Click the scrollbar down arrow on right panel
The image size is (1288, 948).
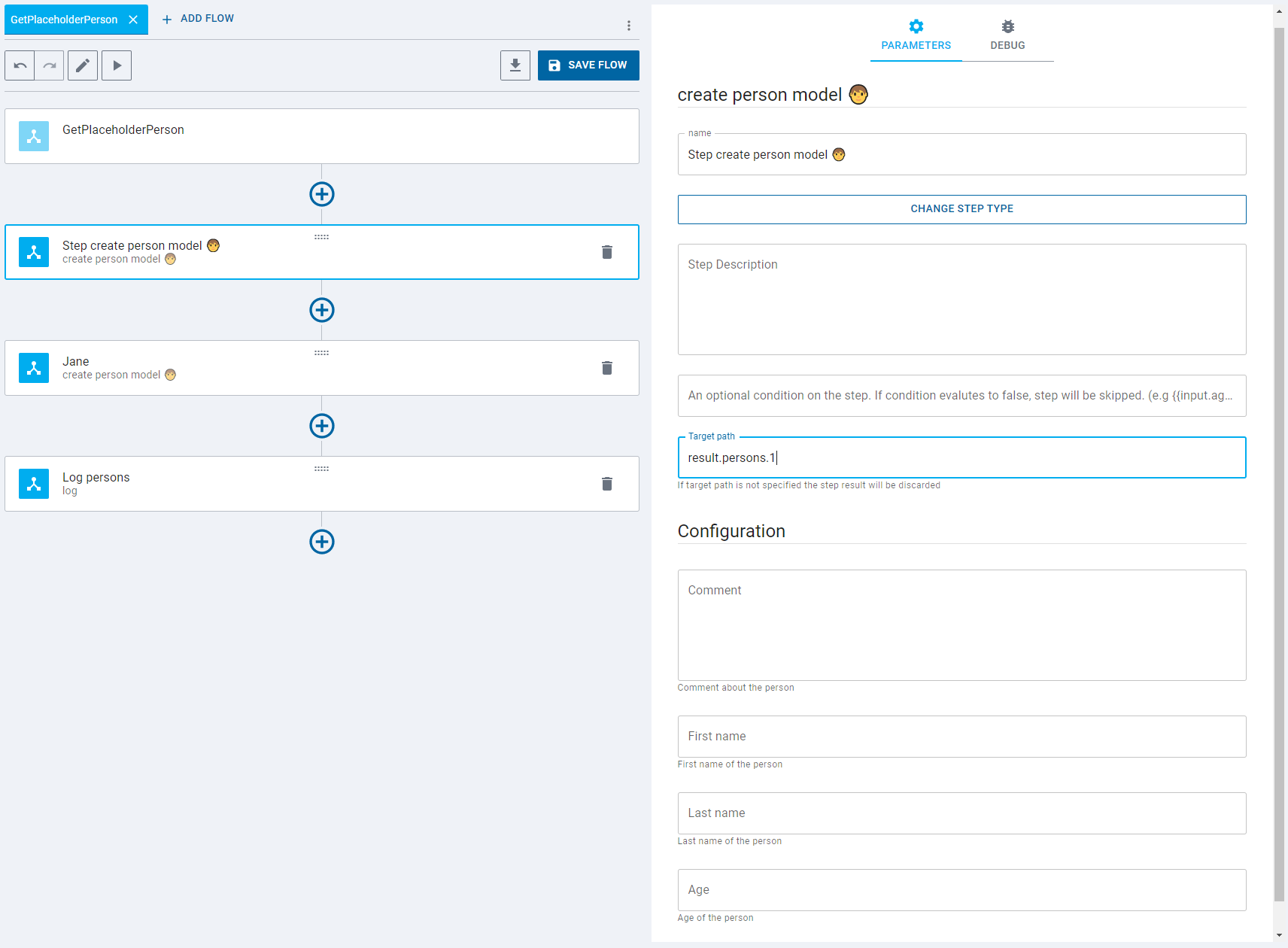pyautogui.click(x=1280, y=935)
